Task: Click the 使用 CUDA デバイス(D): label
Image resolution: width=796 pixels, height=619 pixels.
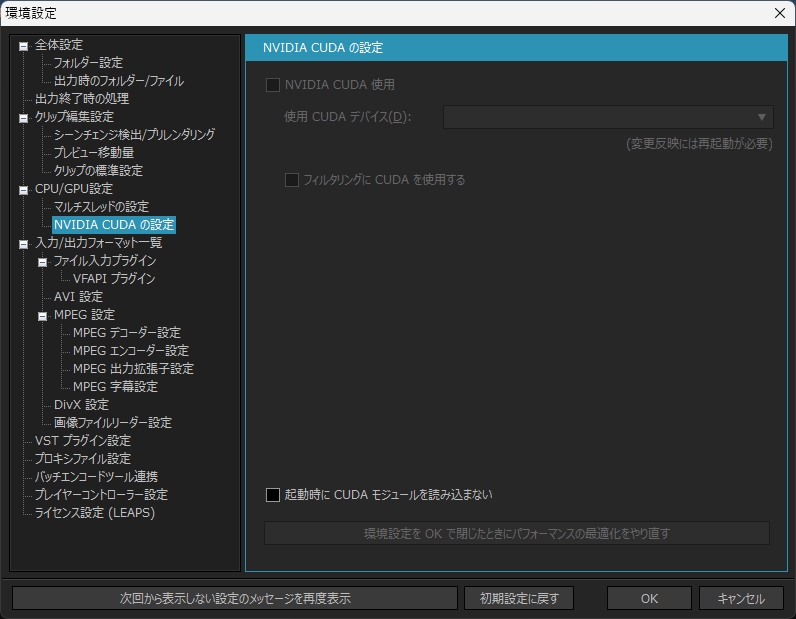Action: (x=348, y=117)
